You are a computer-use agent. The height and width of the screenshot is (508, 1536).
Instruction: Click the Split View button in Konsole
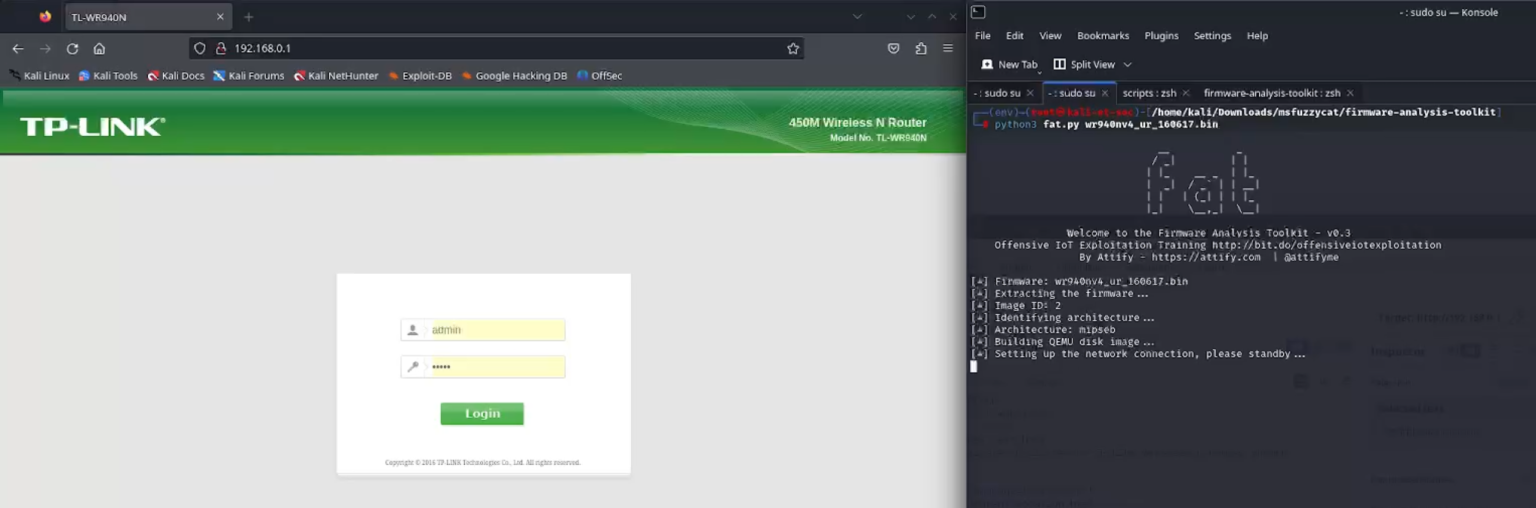pos(1084,64)
